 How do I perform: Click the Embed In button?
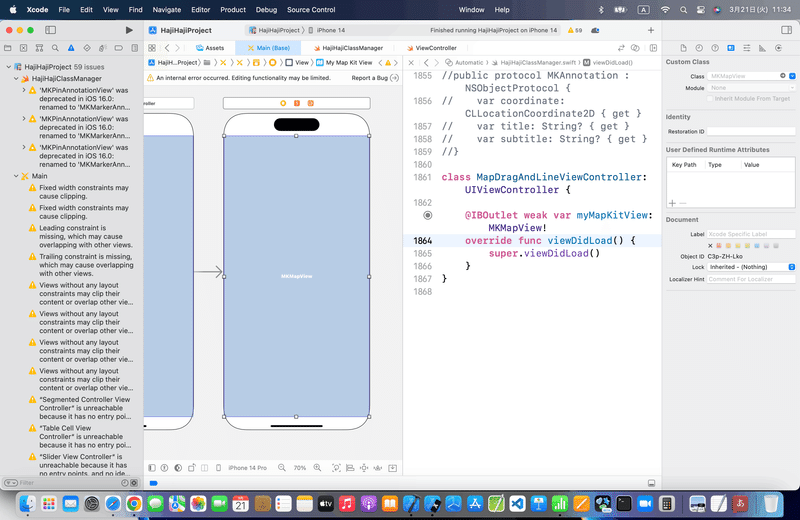[392, 467]
